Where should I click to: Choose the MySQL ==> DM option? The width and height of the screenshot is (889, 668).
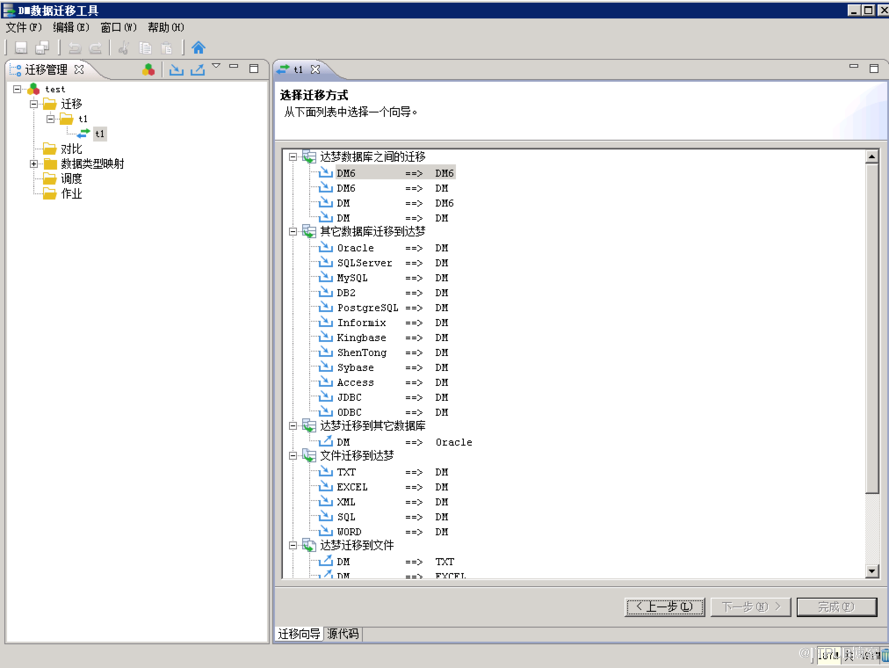tap(352, 278)
